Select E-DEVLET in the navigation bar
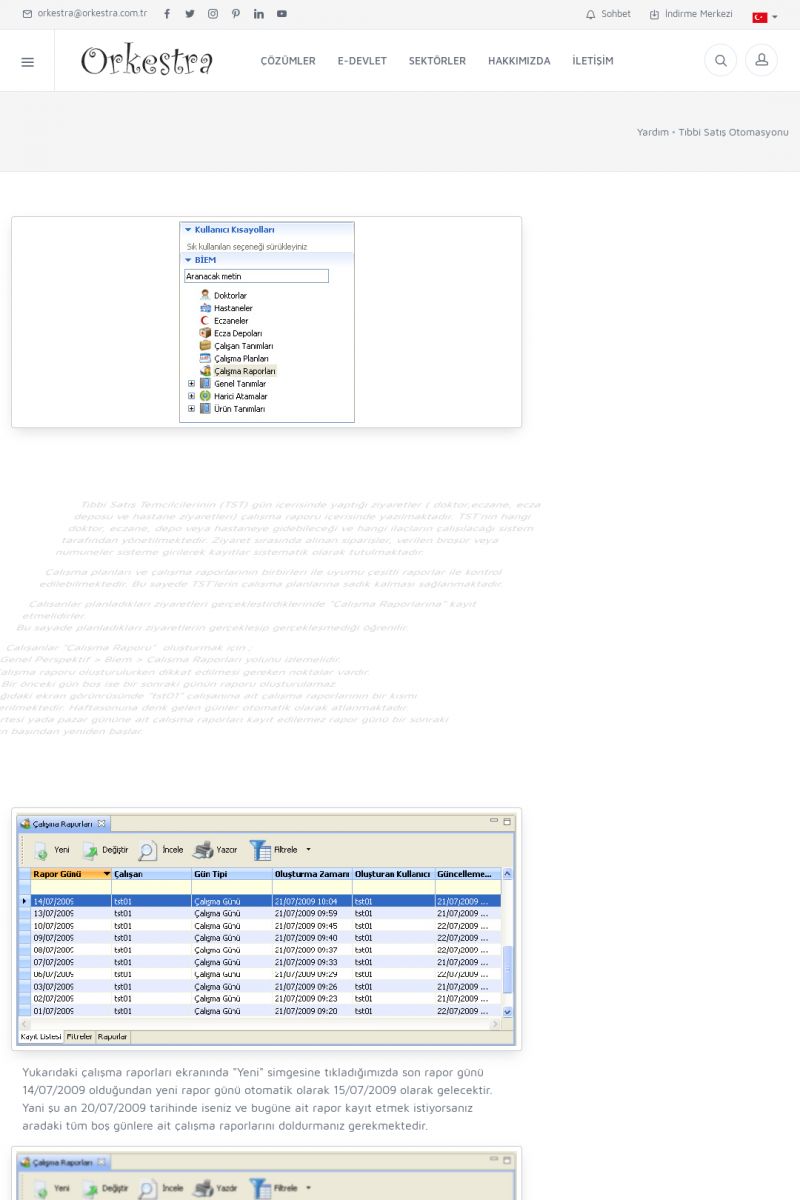 362,61
